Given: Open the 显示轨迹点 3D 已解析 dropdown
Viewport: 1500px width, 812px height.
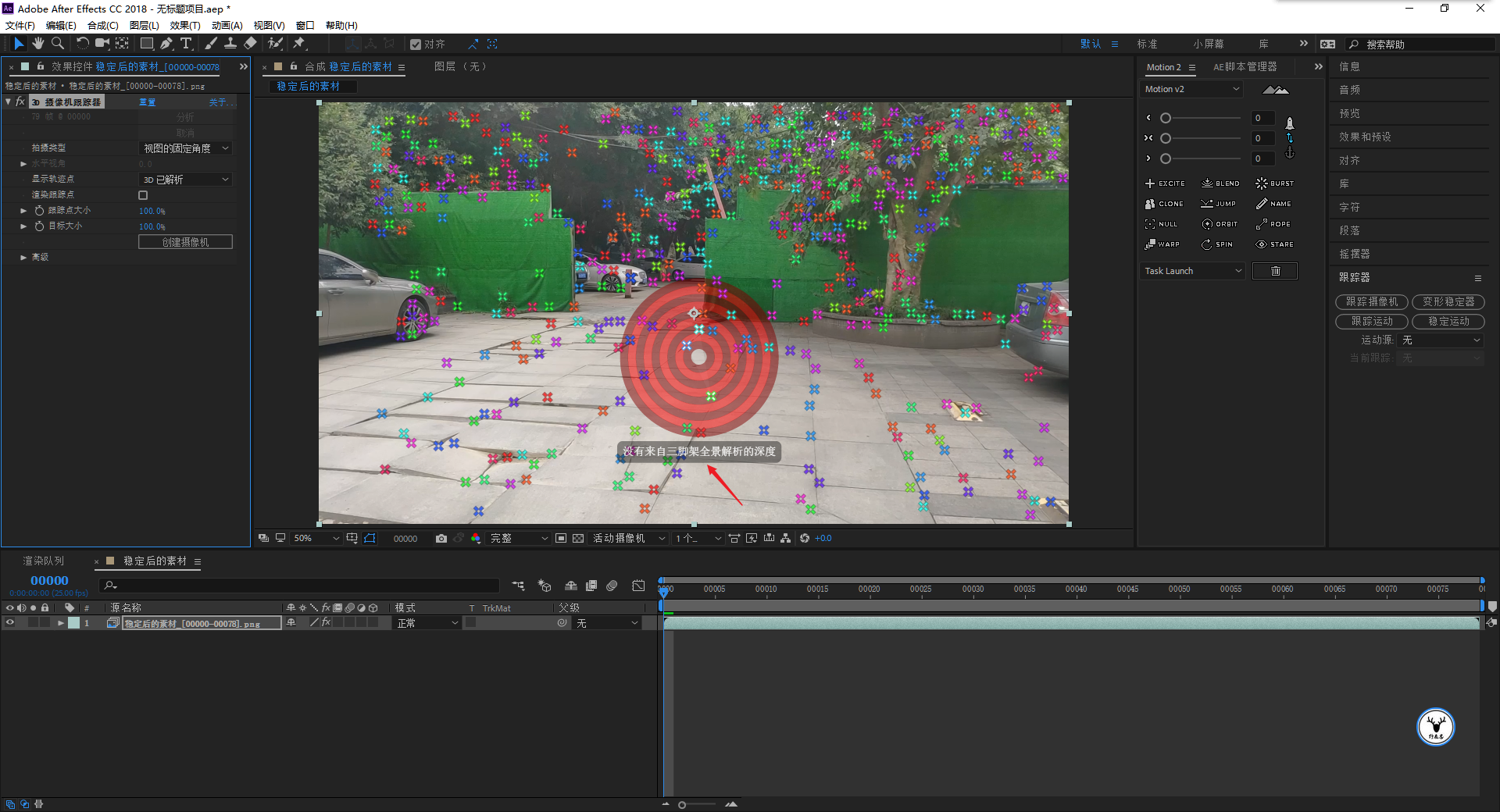Looking at the screenshot, I should (x=186, y=180).
